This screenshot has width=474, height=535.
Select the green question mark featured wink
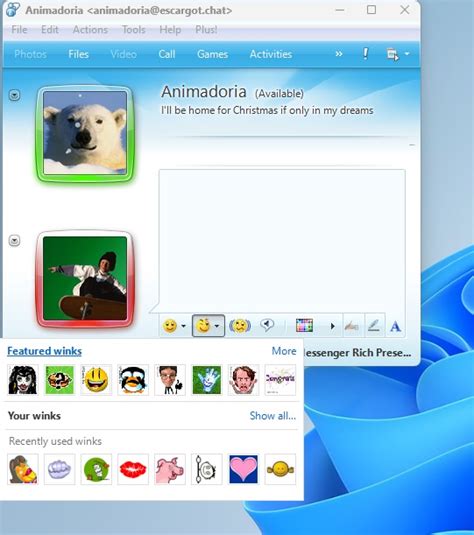(x=59, y=380)
